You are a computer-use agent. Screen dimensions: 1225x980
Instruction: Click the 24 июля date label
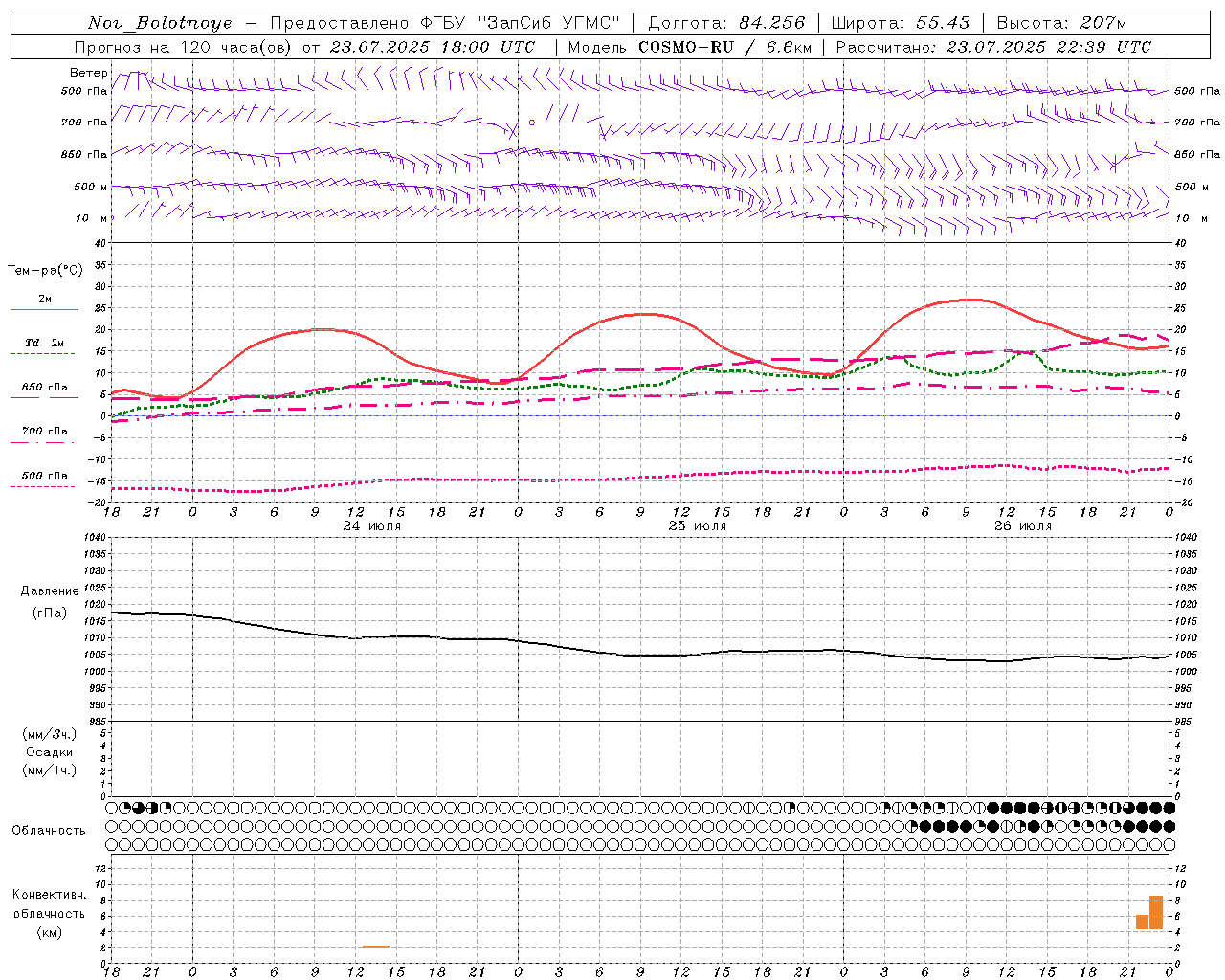[x=372, y=526]
